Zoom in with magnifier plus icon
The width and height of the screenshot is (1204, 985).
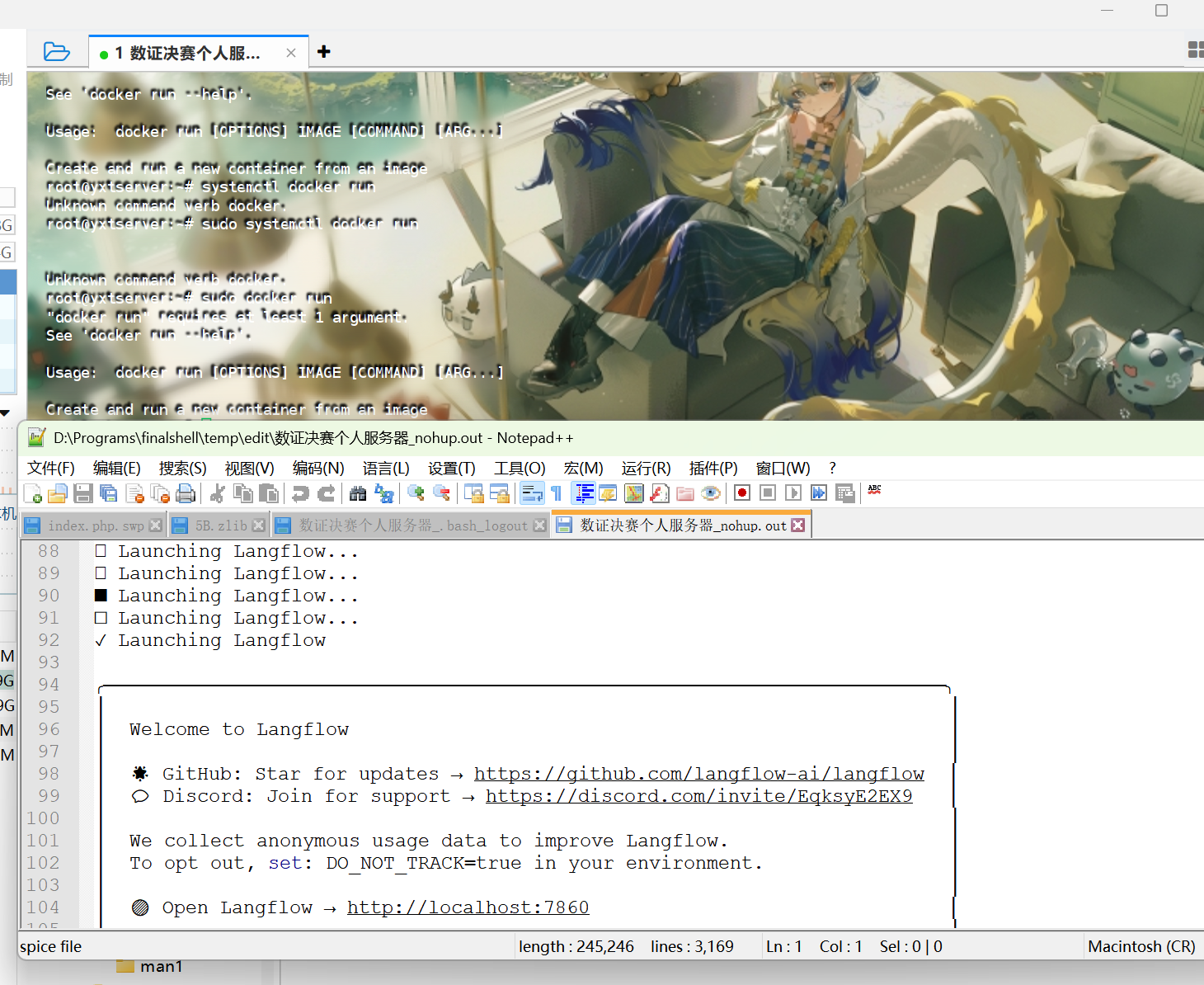tap(416, 493)
